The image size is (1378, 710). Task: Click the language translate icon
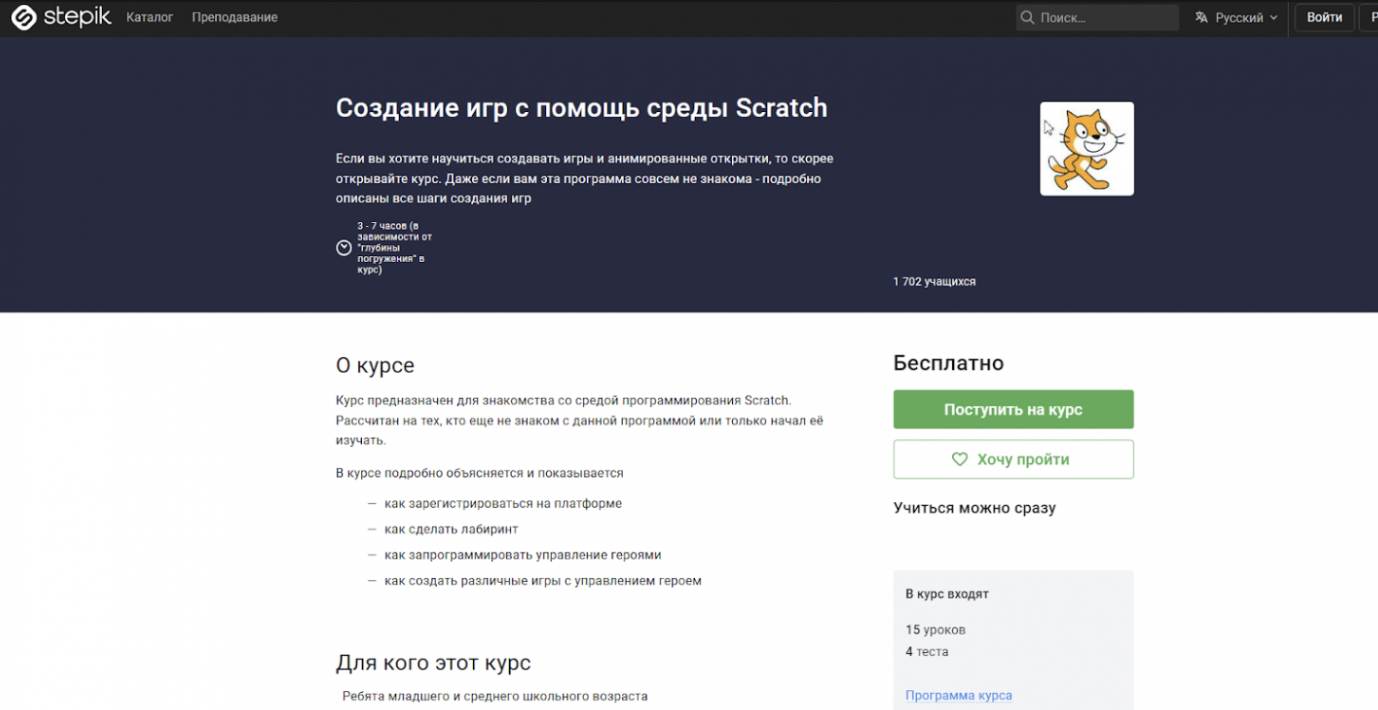1202,18
